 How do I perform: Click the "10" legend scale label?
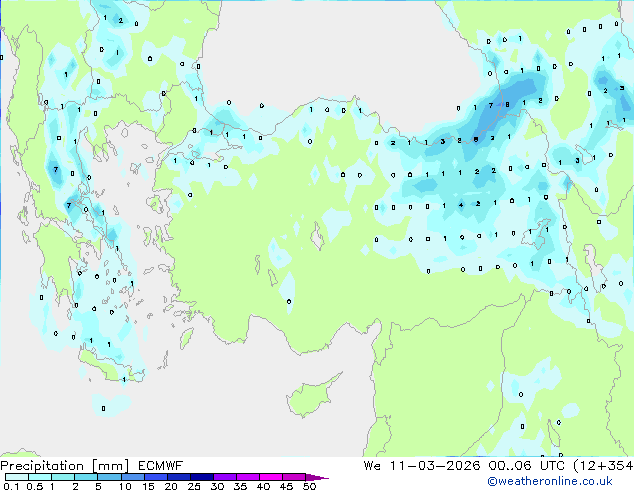point(125,486)
